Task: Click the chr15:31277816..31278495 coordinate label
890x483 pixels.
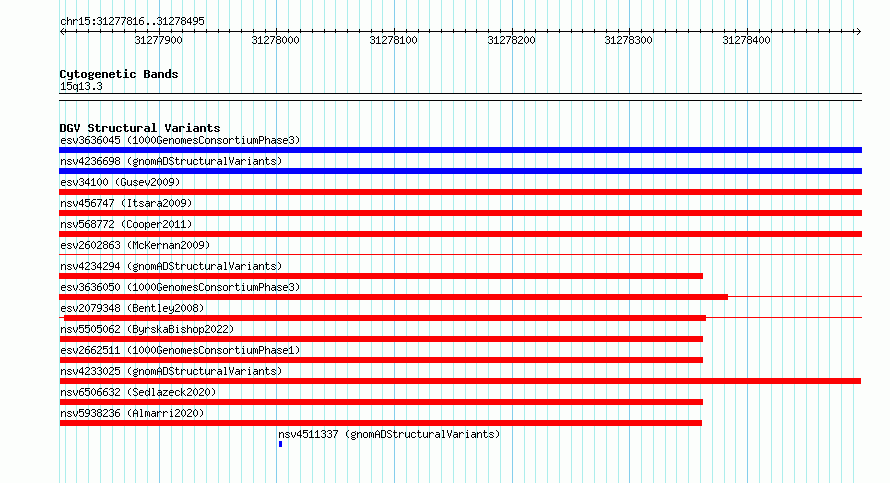Action: [x=132, y=22]
